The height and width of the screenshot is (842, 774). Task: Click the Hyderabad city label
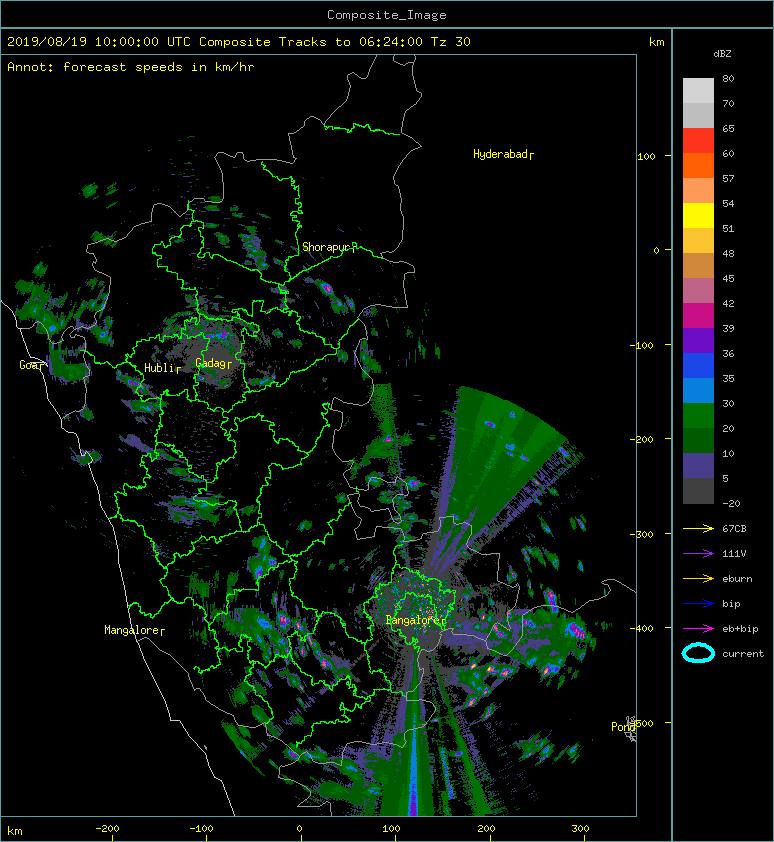[x=503, y=155]
